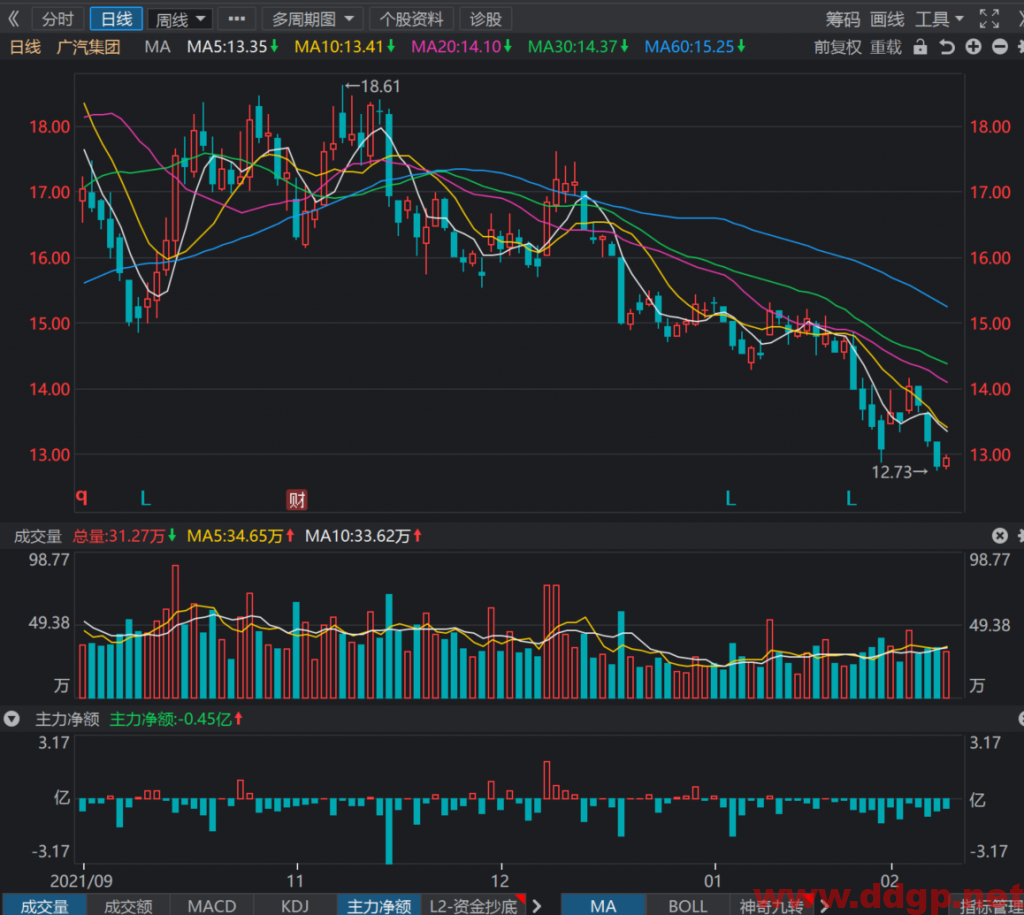Toggle 前复权 price adjustment

(x=838, y=47)
